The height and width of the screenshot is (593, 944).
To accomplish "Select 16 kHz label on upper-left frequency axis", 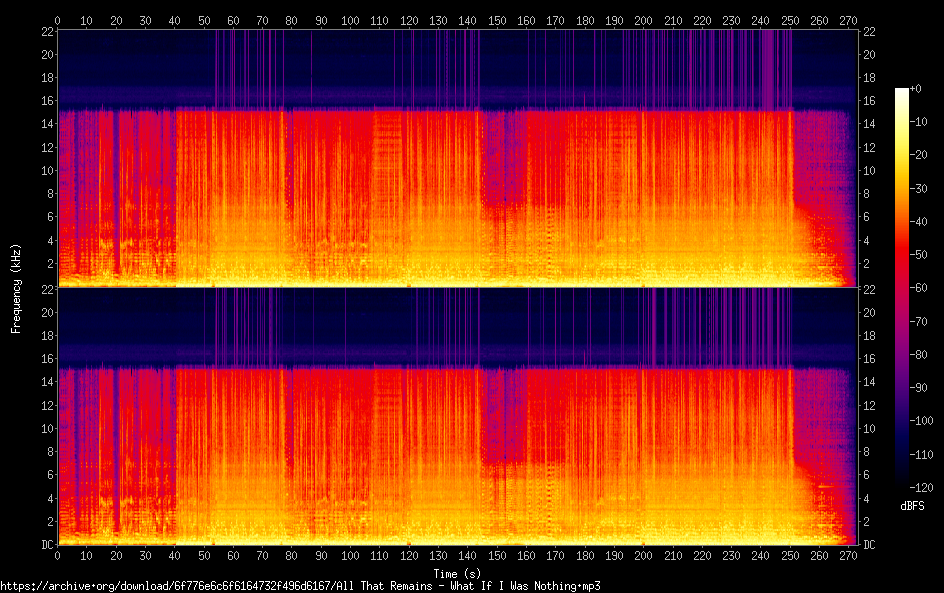I will click(45, 101).
